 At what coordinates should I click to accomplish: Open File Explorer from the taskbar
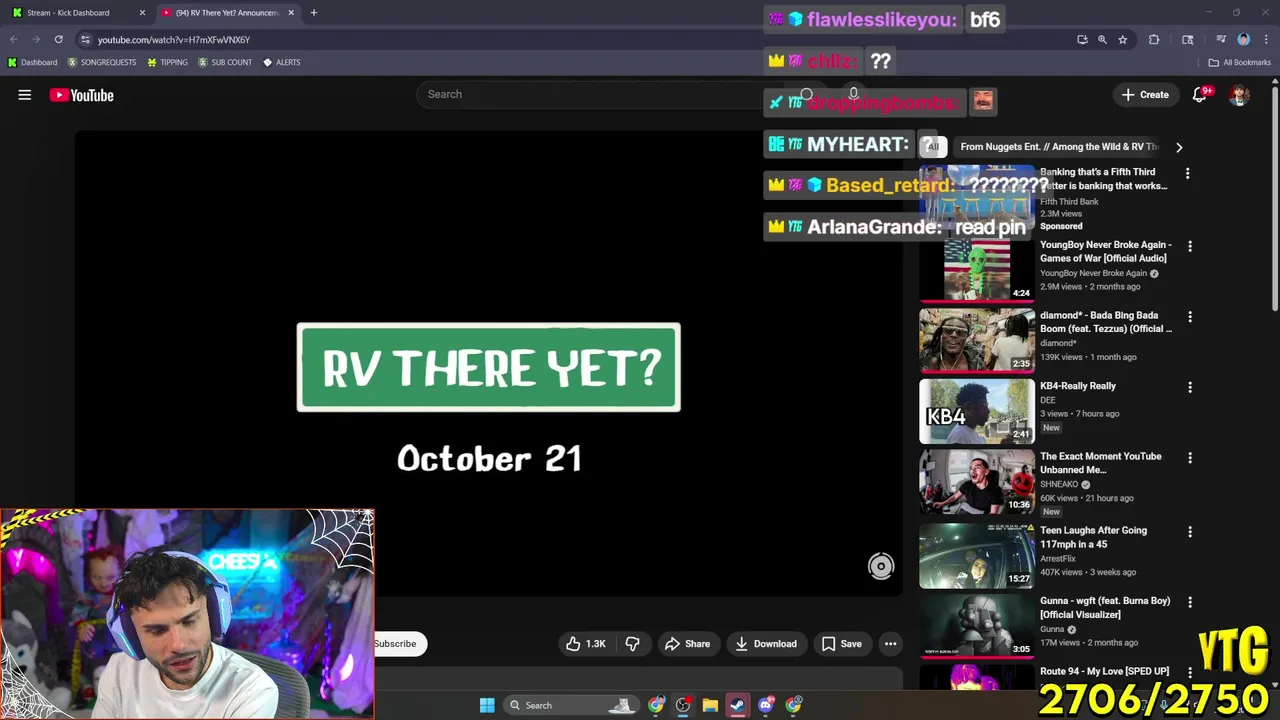pyautogui.click(x=710, y=705)
